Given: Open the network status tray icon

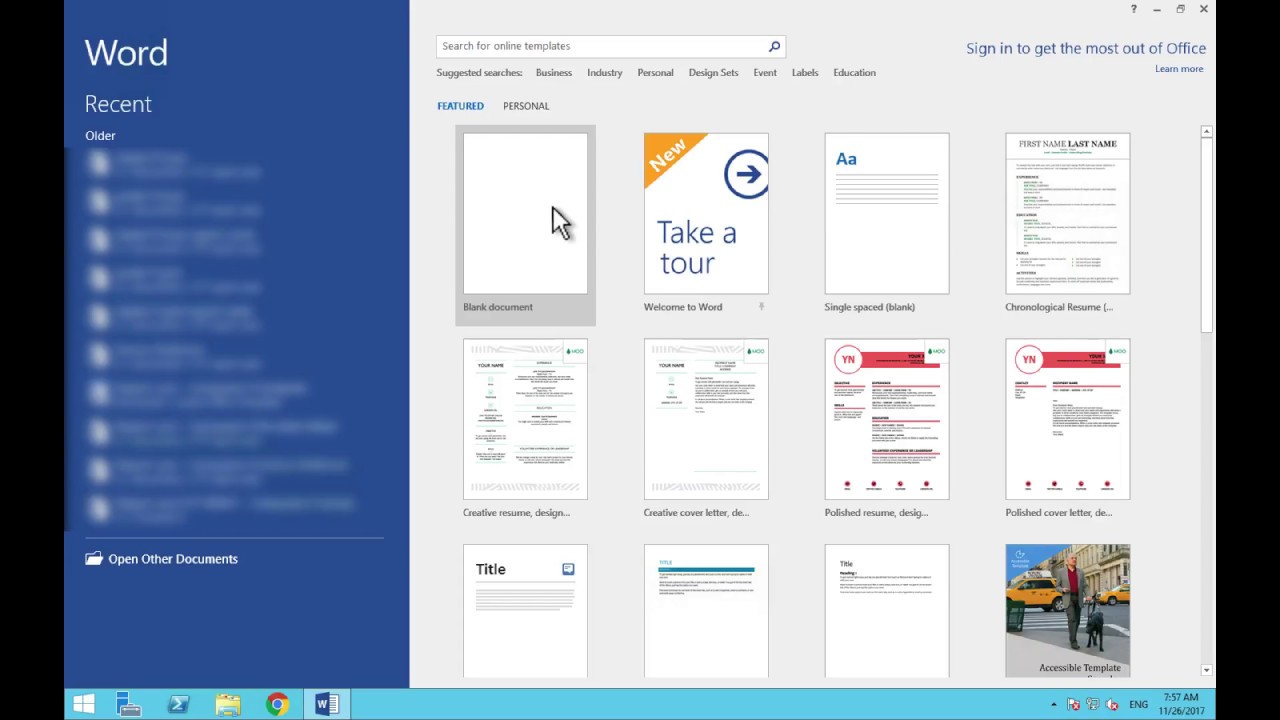Looking at the screenshot, I should click(x=1093, y=704).
